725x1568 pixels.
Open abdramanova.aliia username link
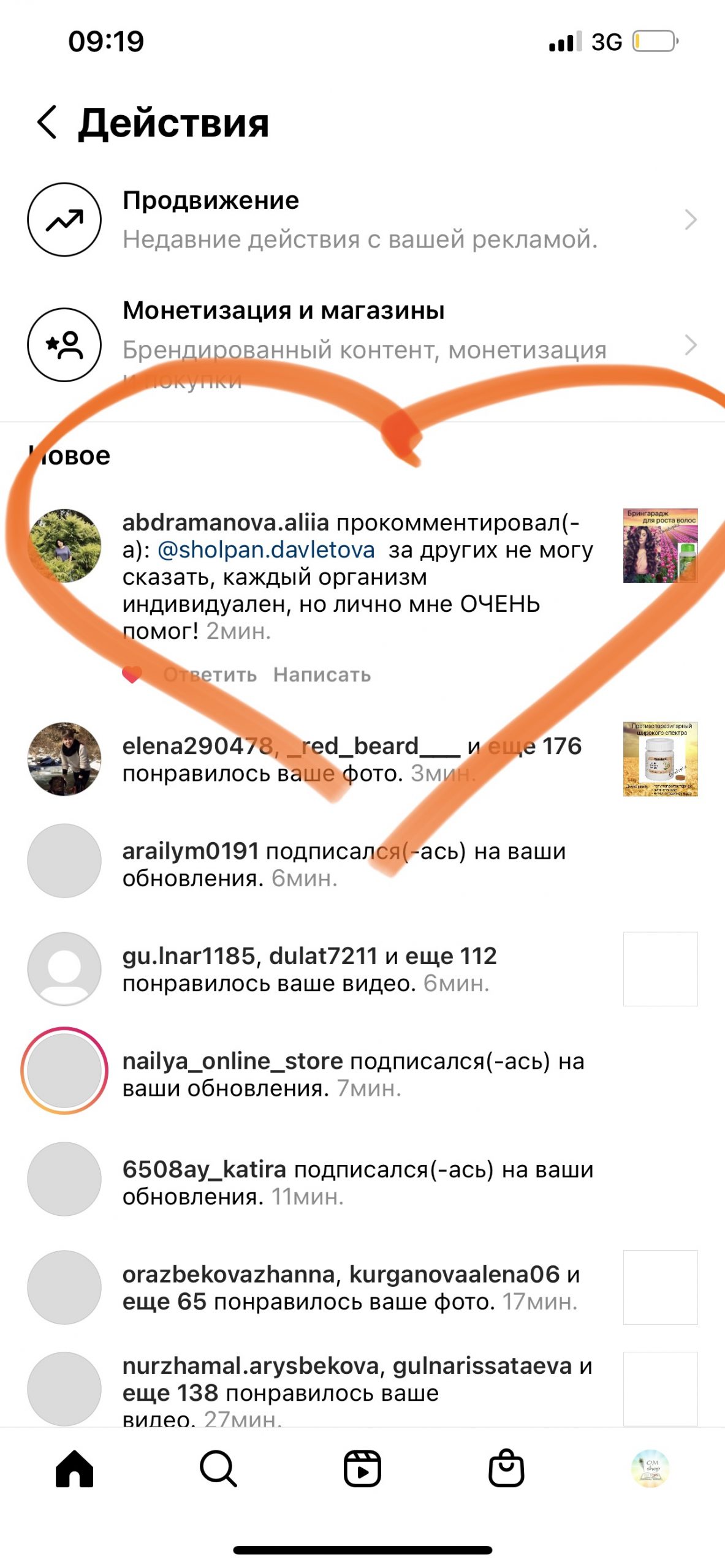click(x=226, y=522)
